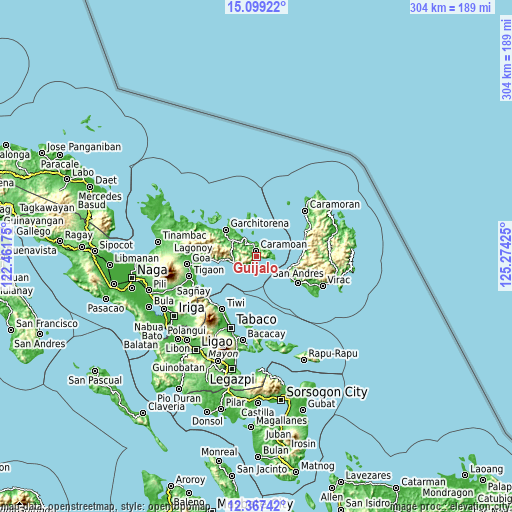Image resolution: width=512 pixels, height=512 pixels.
Task: Click the top latitude 15.09922° label
Action: pos(256,7)
